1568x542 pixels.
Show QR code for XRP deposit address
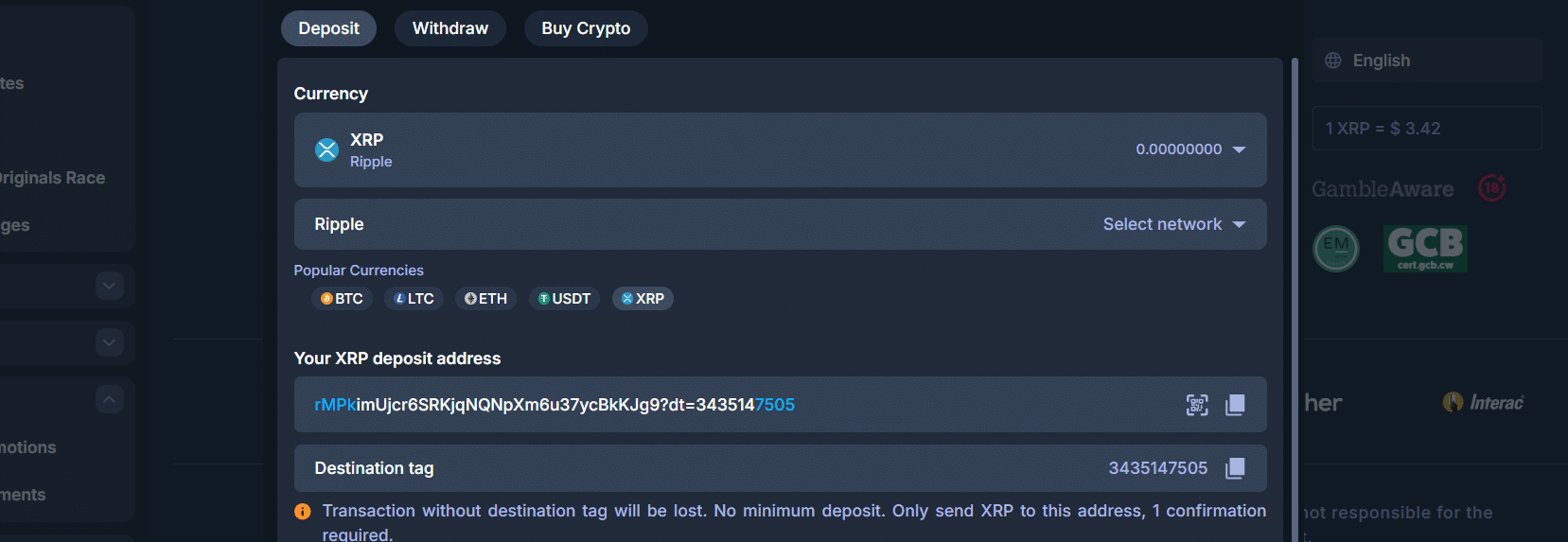1197,405
